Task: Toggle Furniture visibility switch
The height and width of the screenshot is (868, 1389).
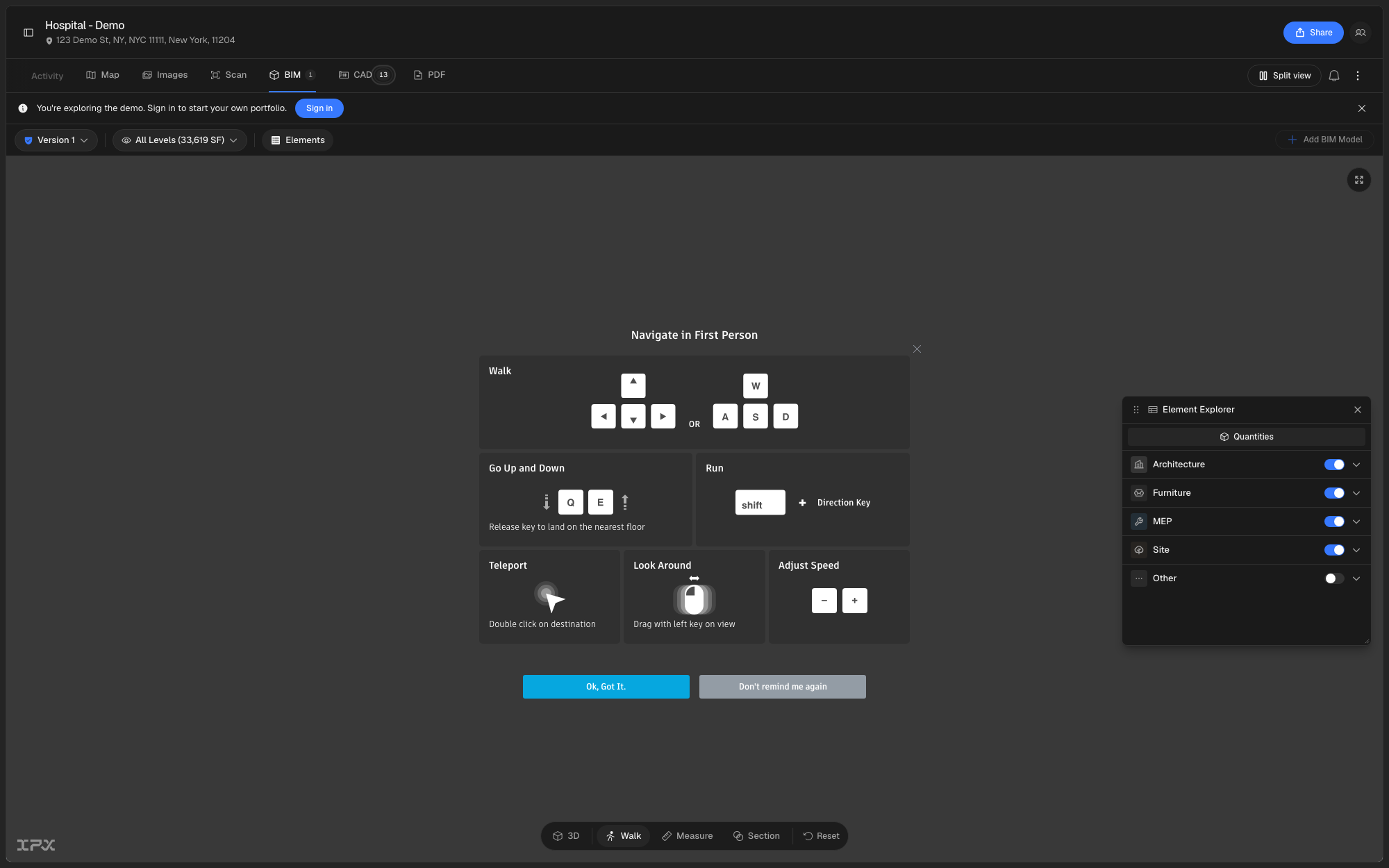Action: tap(1333, 493)
